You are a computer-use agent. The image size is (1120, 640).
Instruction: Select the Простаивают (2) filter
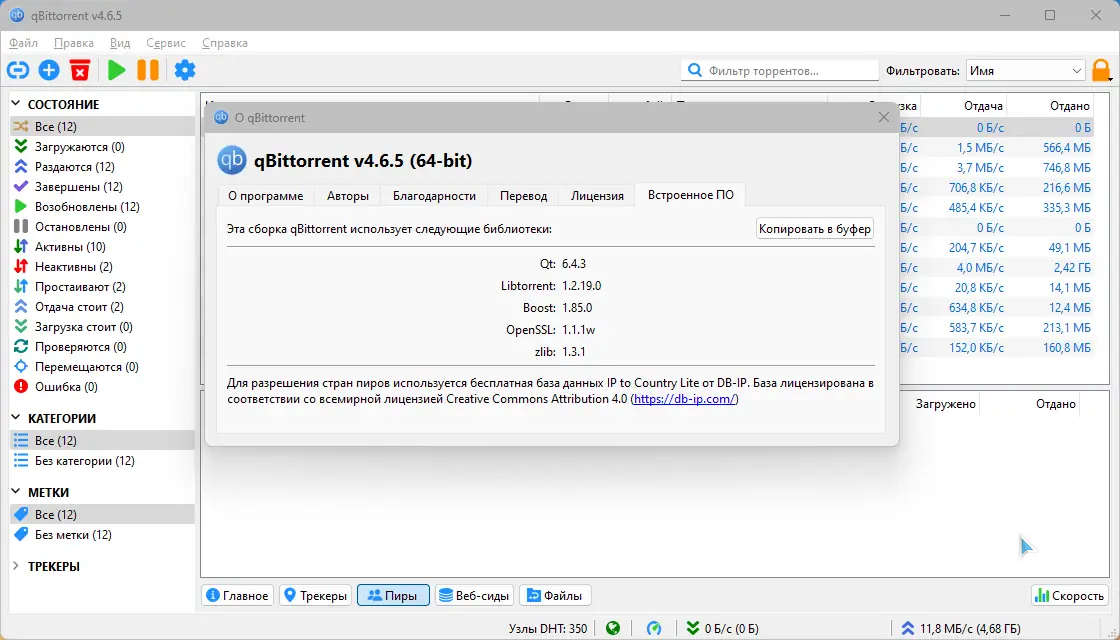click(80, 286)
